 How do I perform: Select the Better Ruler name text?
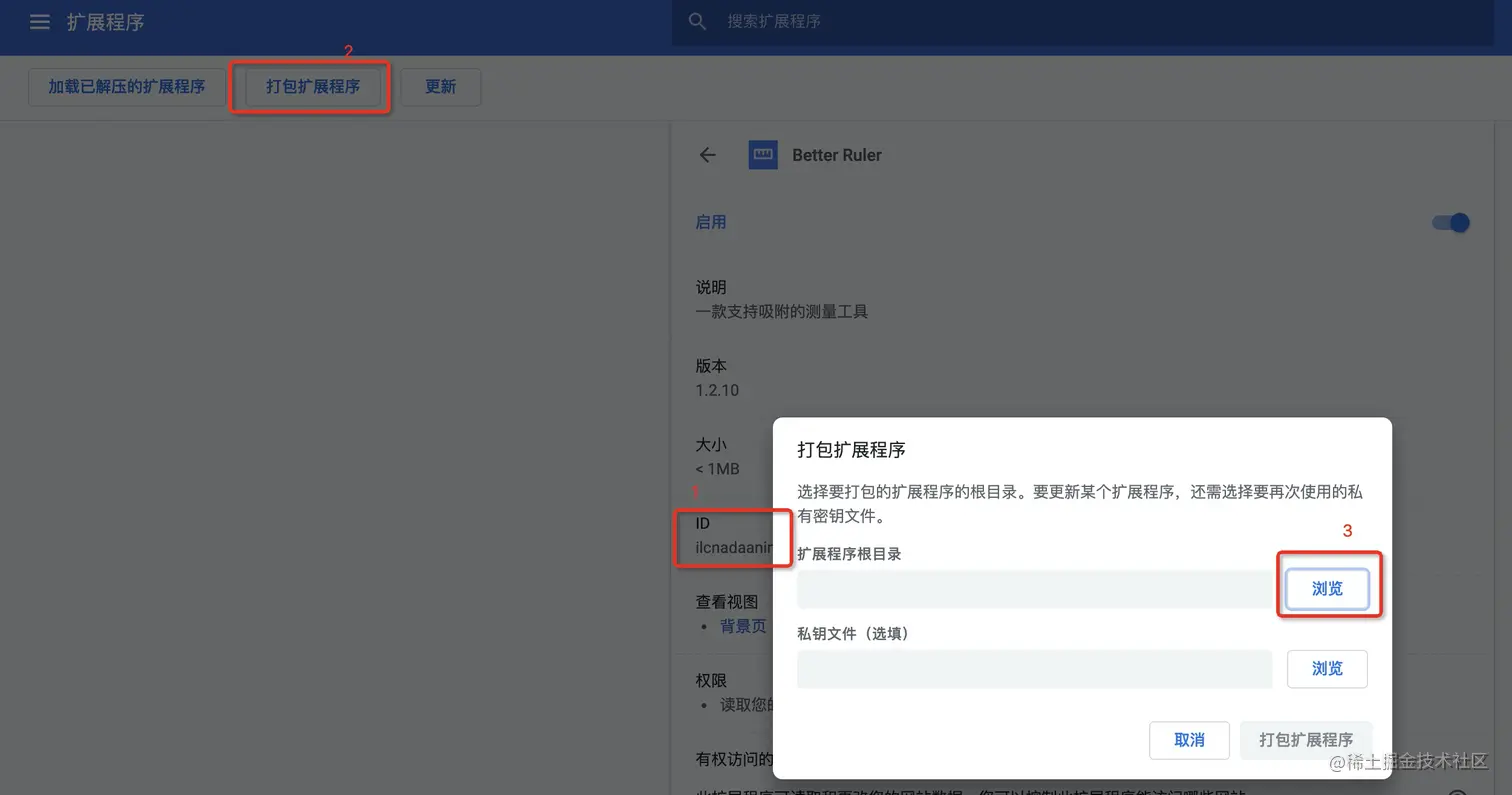837,155
